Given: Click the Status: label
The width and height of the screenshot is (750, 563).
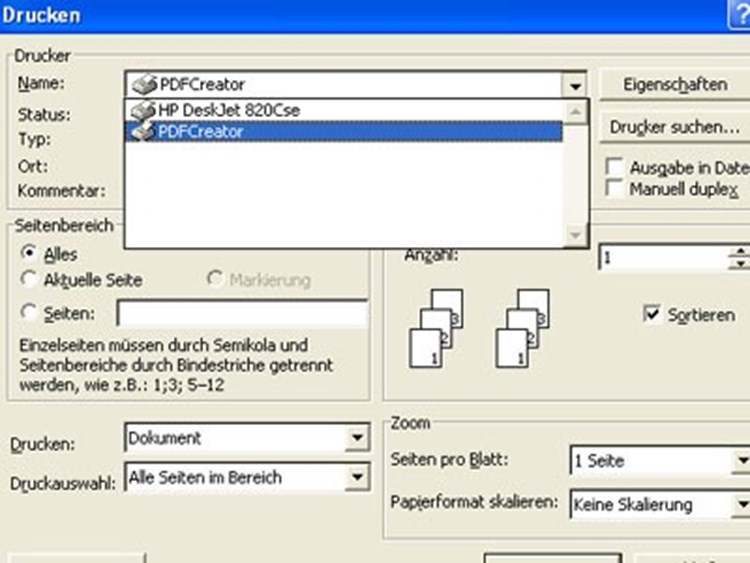Looking at the screenshot, I should (44, 115).
